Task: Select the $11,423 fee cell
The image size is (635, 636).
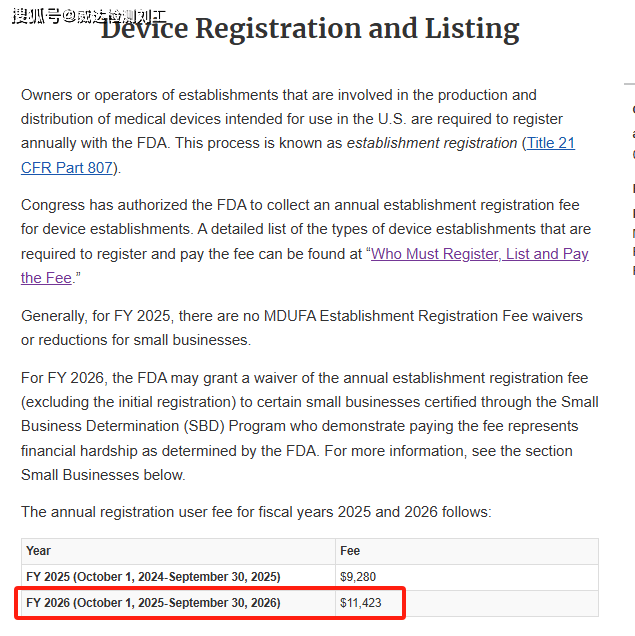Action: (x=361, y=603)
